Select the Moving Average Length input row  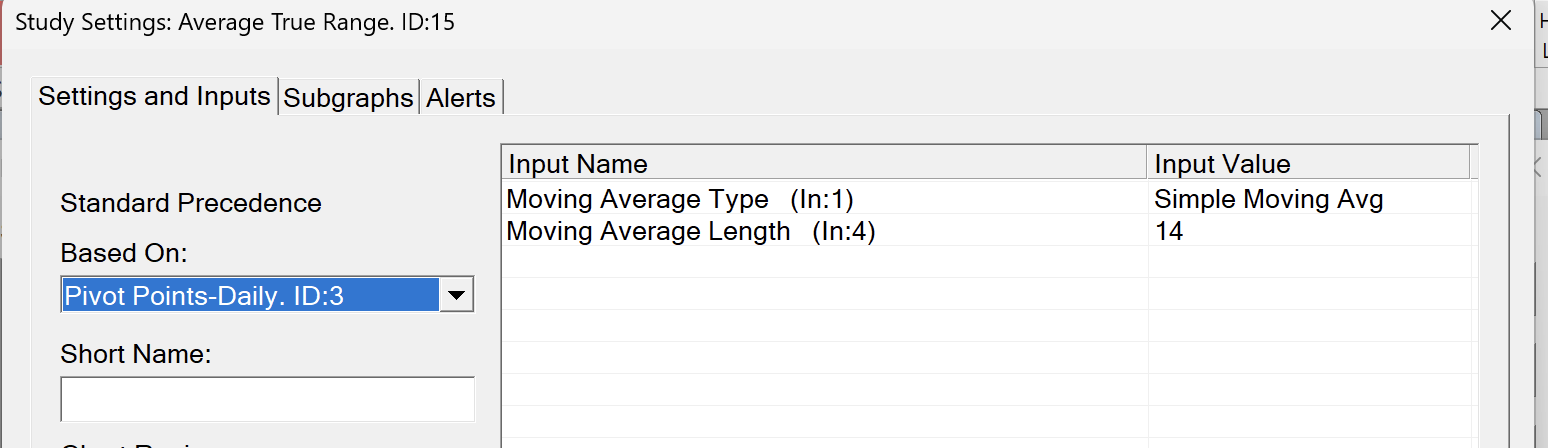tap(696, 231)
